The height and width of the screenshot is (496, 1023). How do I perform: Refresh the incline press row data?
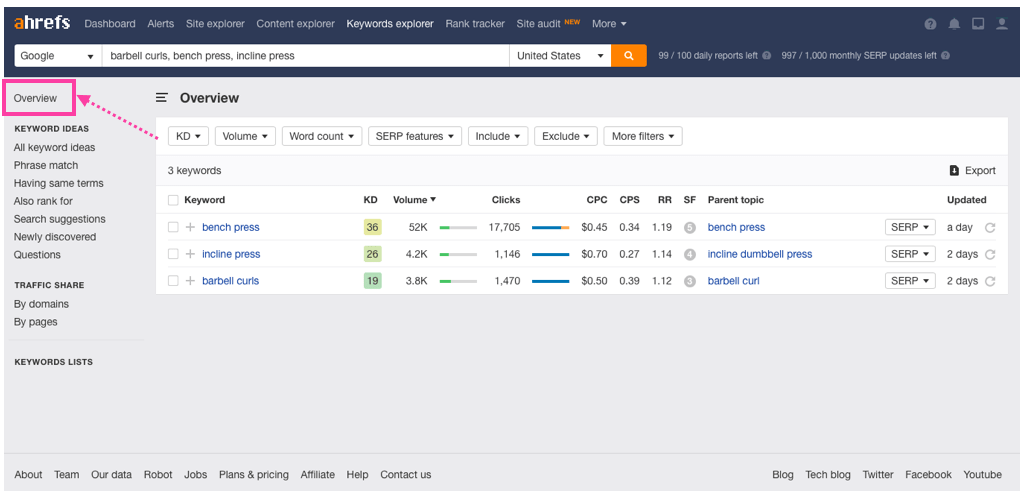click(990, 255)
